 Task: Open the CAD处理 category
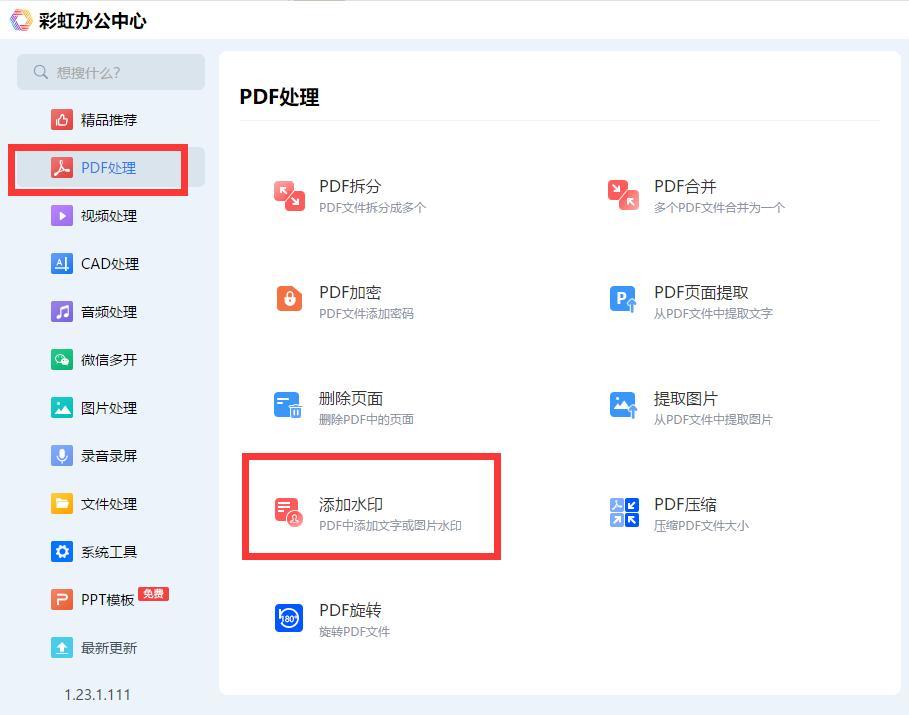[109, 264]
